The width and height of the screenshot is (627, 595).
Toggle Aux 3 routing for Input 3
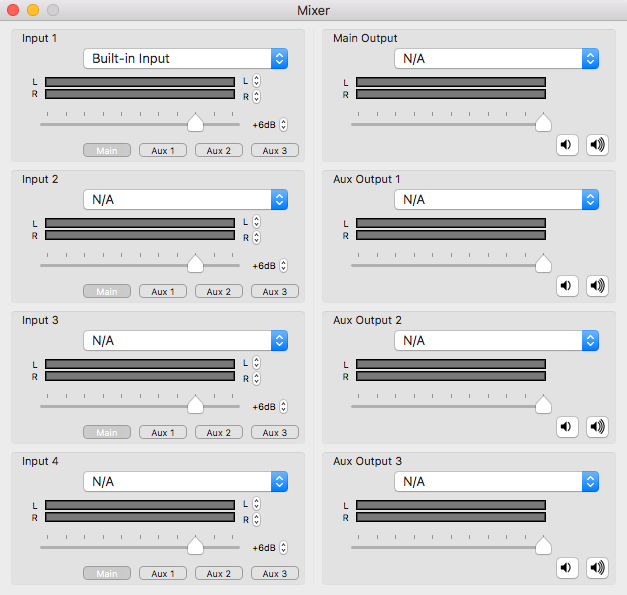click(275, 433)
